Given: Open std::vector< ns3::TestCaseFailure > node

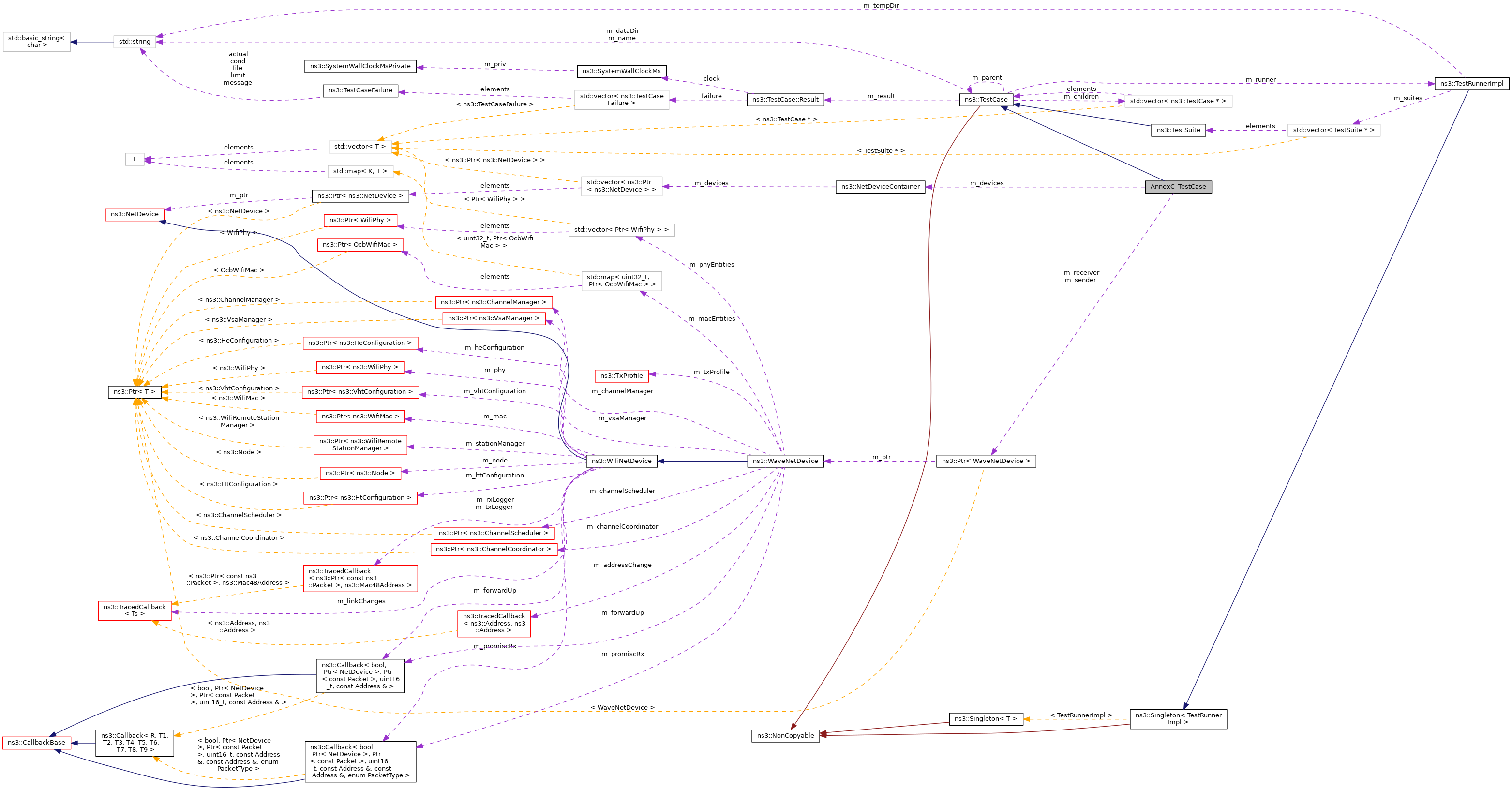Looking at the screenshot, I should pyautogui.click(x=622, y=100).
